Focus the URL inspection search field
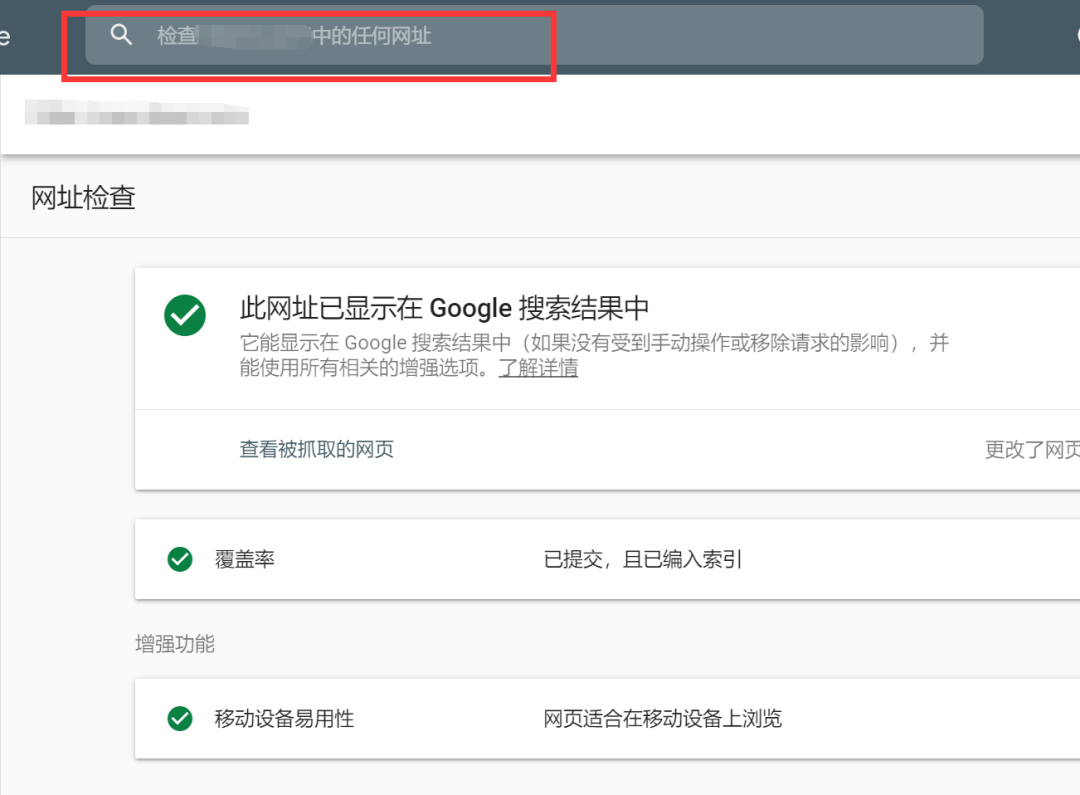Viewport: 1080px width, 795px height. 534,35
